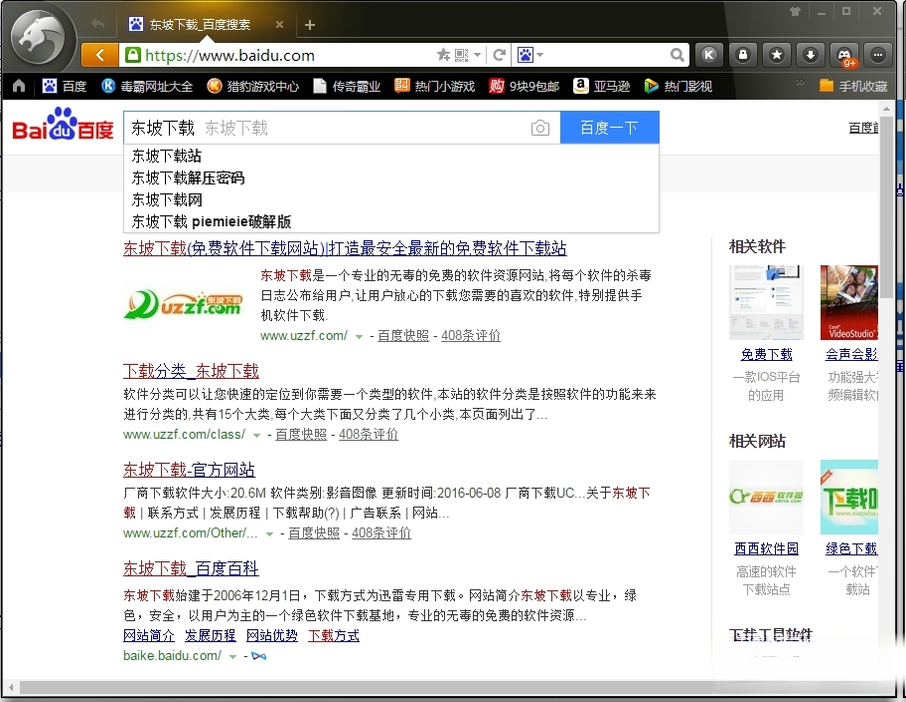Image resolution: width=906 pixels, height=702 pixels.
Task: Open 发展历程 sublink
Action: point(210,636)
